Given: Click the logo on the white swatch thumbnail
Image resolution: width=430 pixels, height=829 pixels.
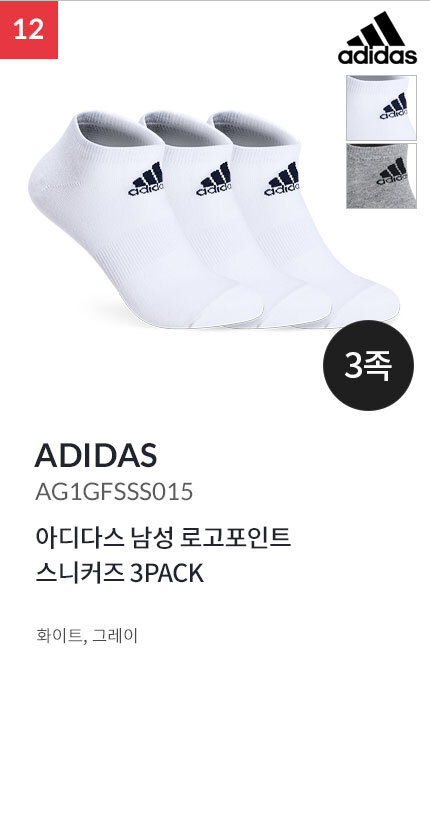Looking at the screenshot, I should click(x=393, y=106).
